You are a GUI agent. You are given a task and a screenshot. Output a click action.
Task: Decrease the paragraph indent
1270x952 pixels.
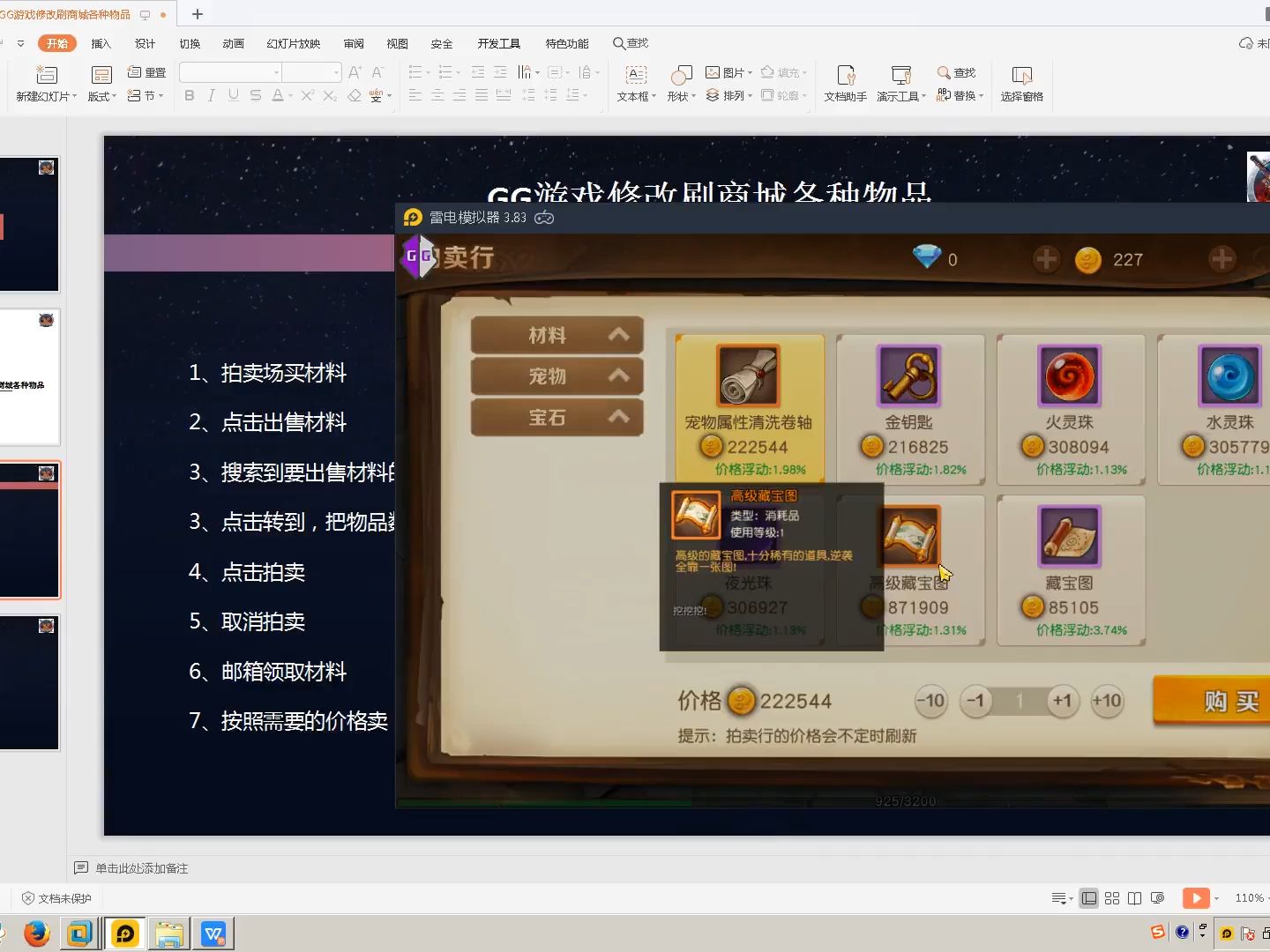tap(478, 72)
